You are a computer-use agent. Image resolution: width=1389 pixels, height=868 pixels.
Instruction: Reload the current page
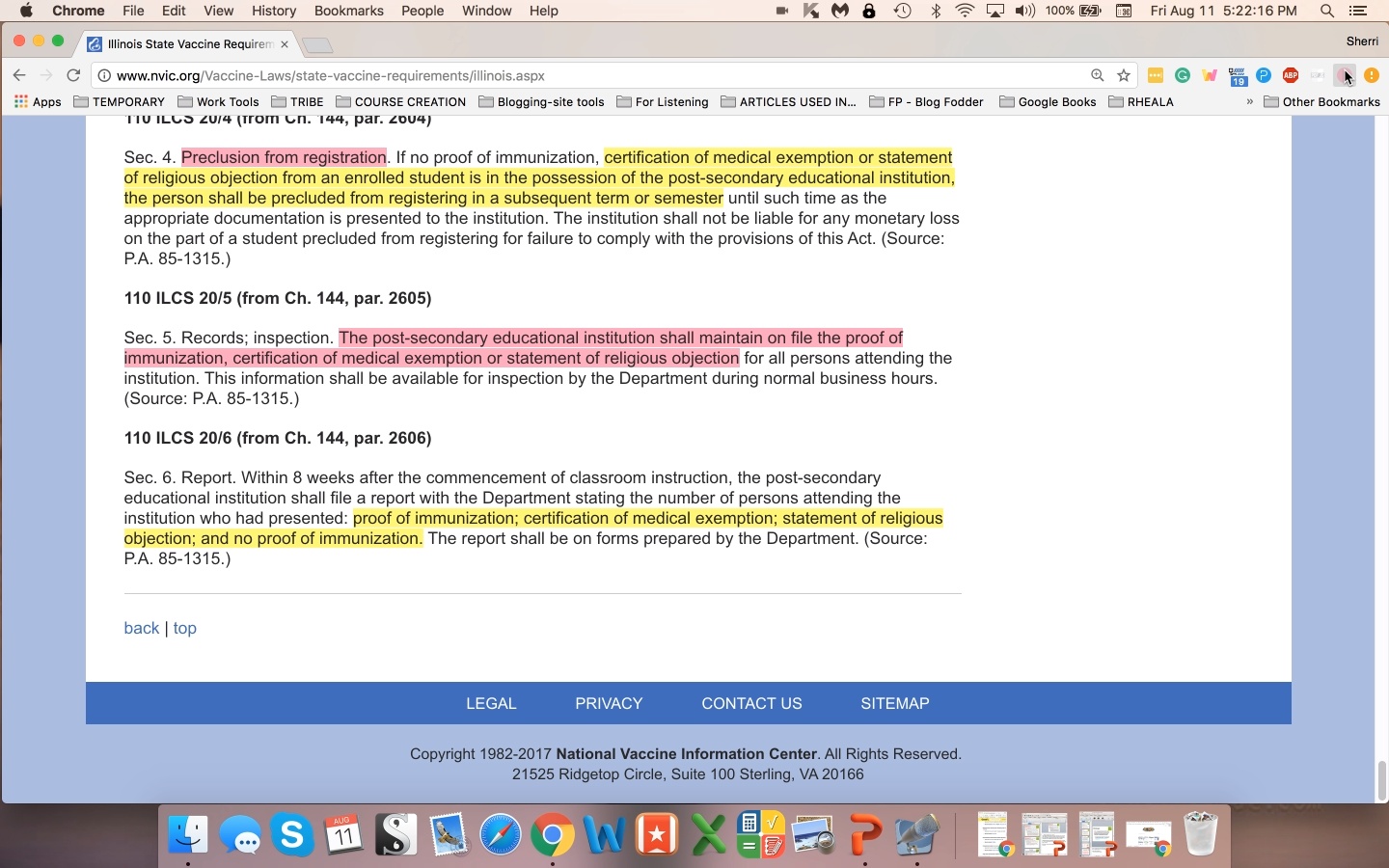(73, 75)
